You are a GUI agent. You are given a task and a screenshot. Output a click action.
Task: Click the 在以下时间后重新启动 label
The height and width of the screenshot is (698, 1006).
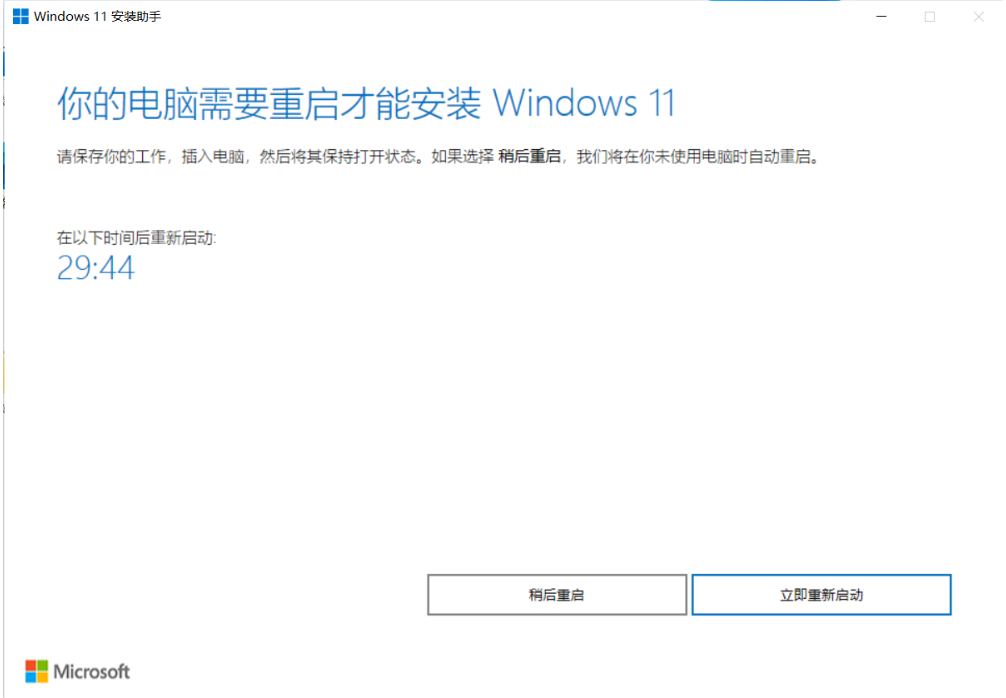(x=136, y=238)
